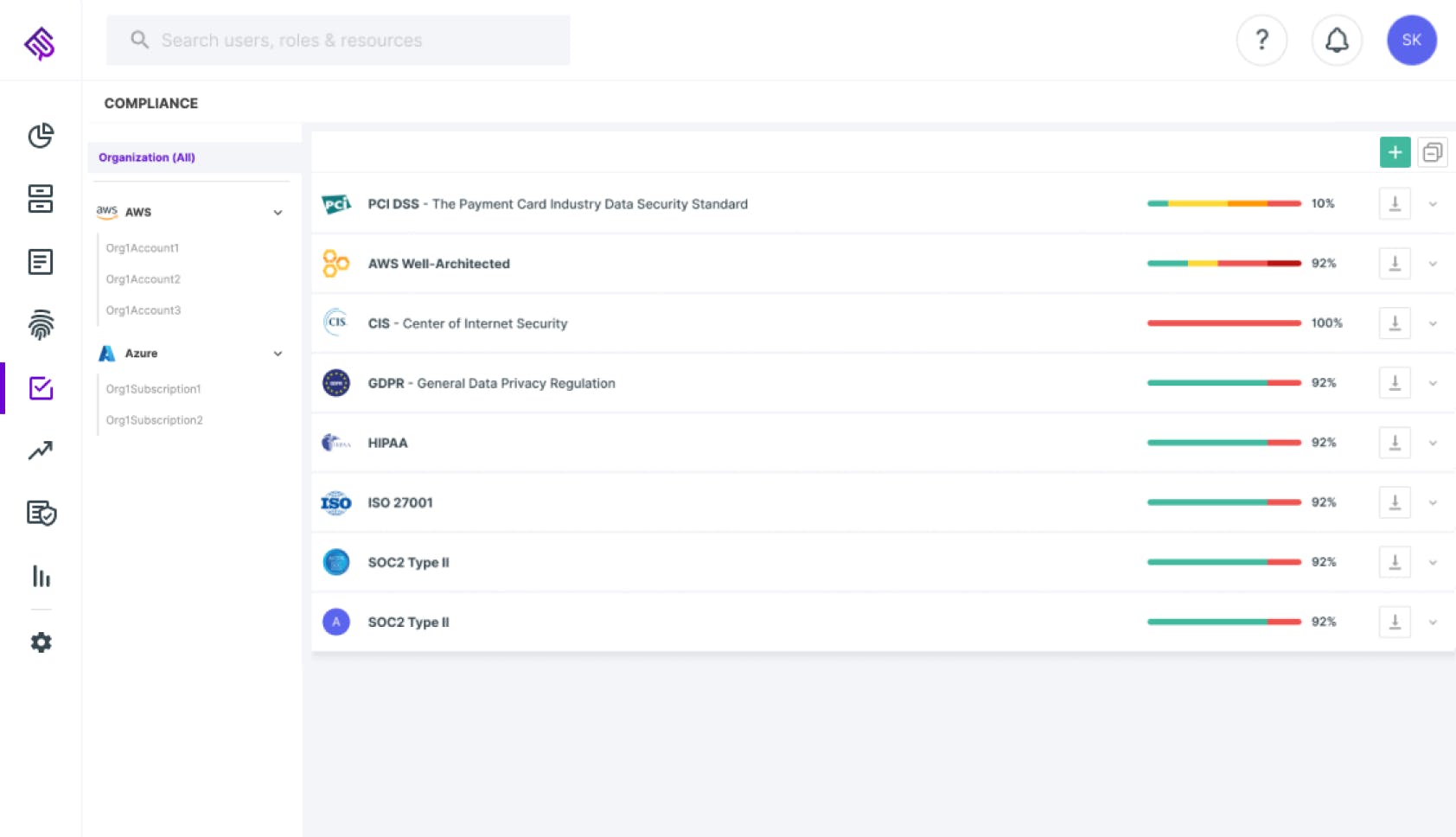
Task: Click the copy/duplicate icon beside the add button
Action: 1433,153
